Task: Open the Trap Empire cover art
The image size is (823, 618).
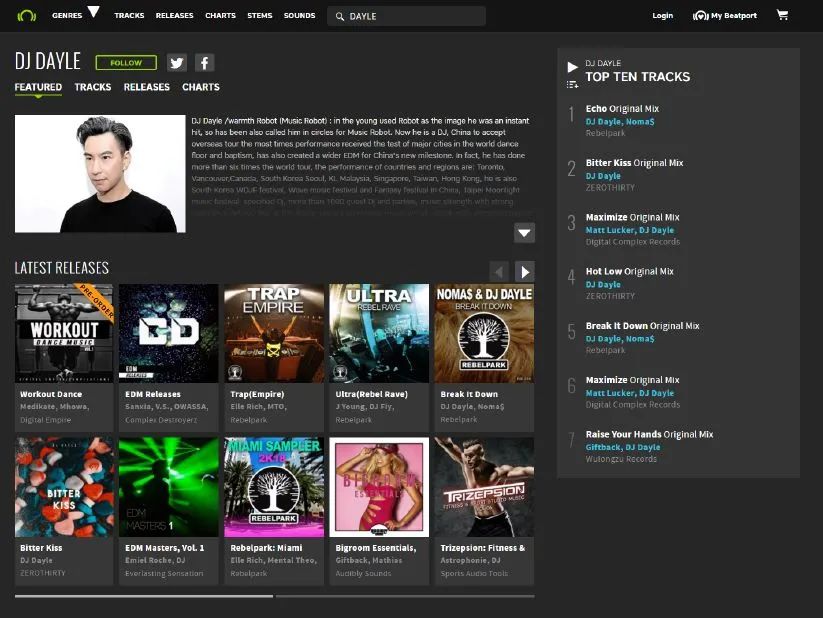Action: tap(274, 333)
